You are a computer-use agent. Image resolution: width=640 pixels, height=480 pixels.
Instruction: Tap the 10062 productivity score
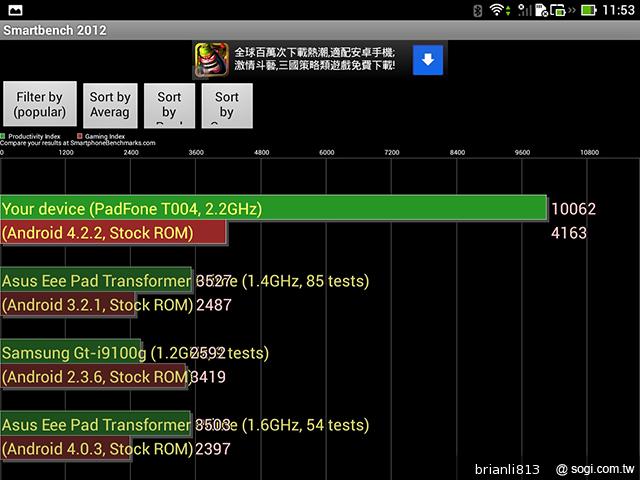(573, 209)
